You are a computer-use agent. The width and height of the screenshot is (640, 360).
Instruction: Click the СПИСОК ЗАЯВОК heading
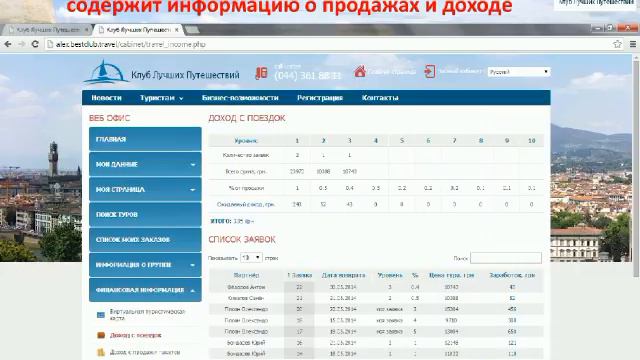pyautogui.click(x=242, y=240)
